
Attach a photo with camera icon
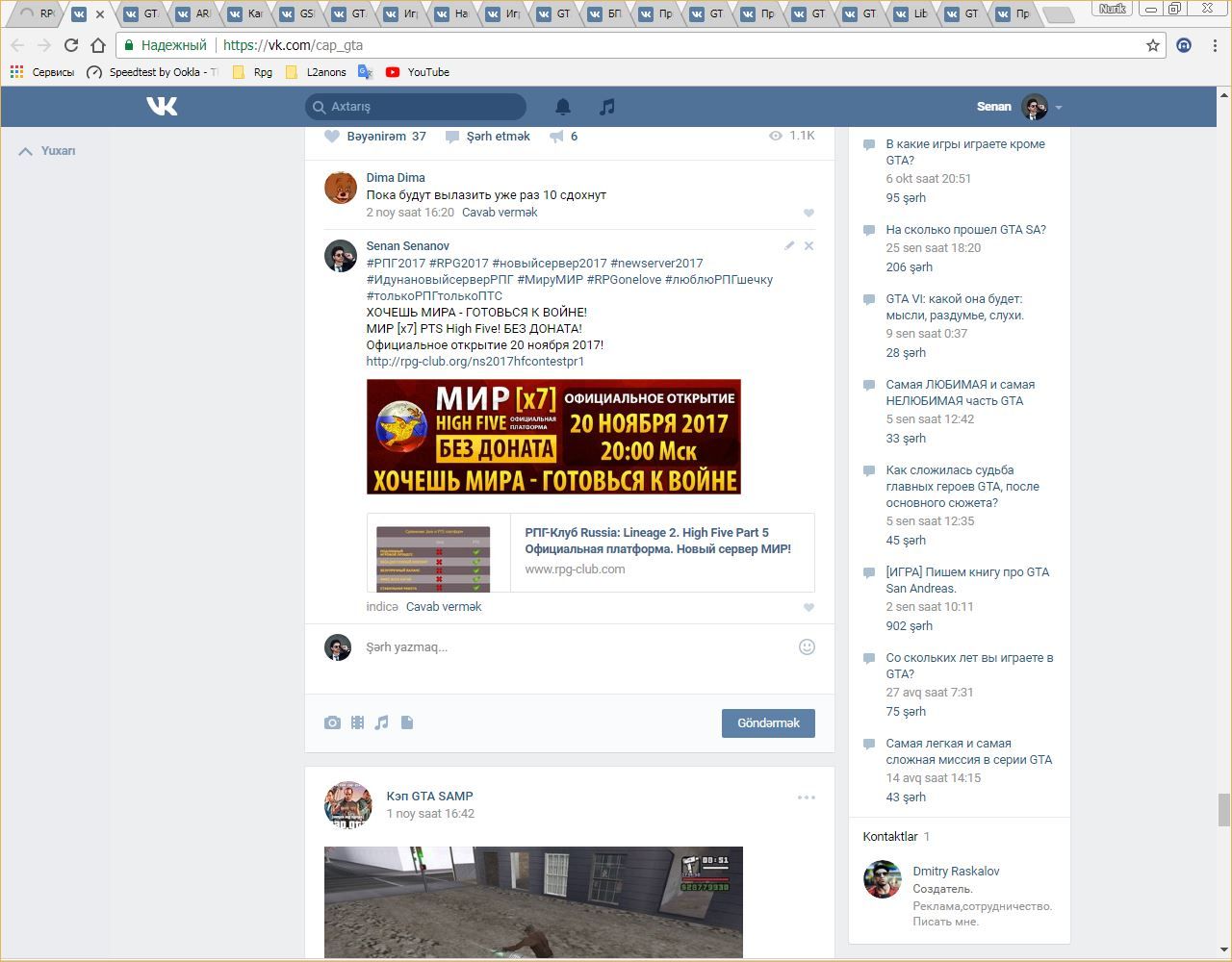click(332, 722)
